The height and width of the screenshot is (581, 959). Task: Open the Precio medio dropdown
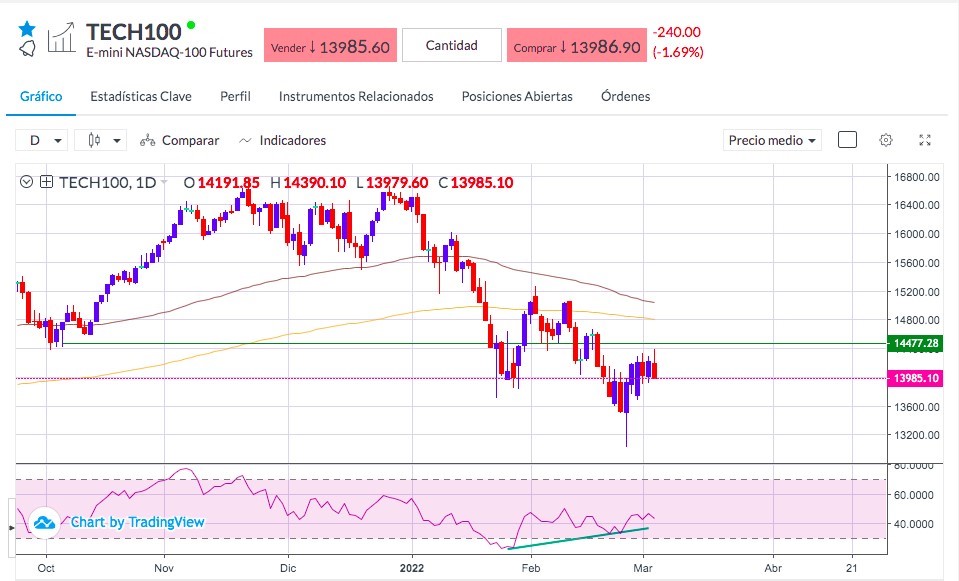coord(772,140)
